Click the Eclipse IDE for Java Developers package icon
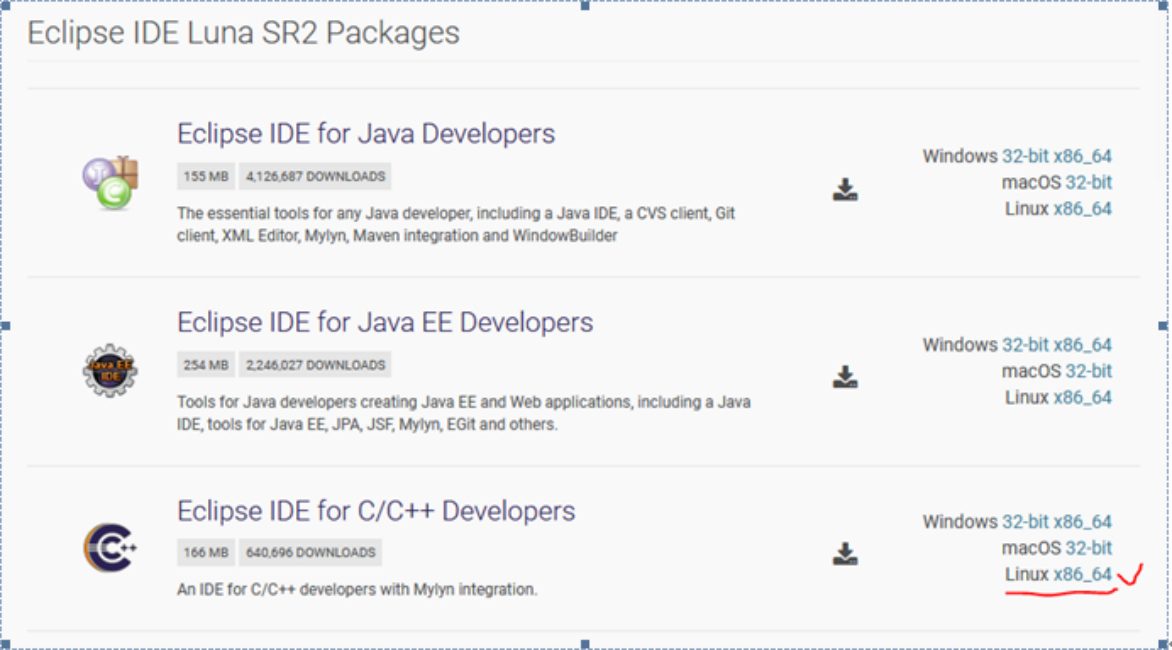 click(111, 182)
